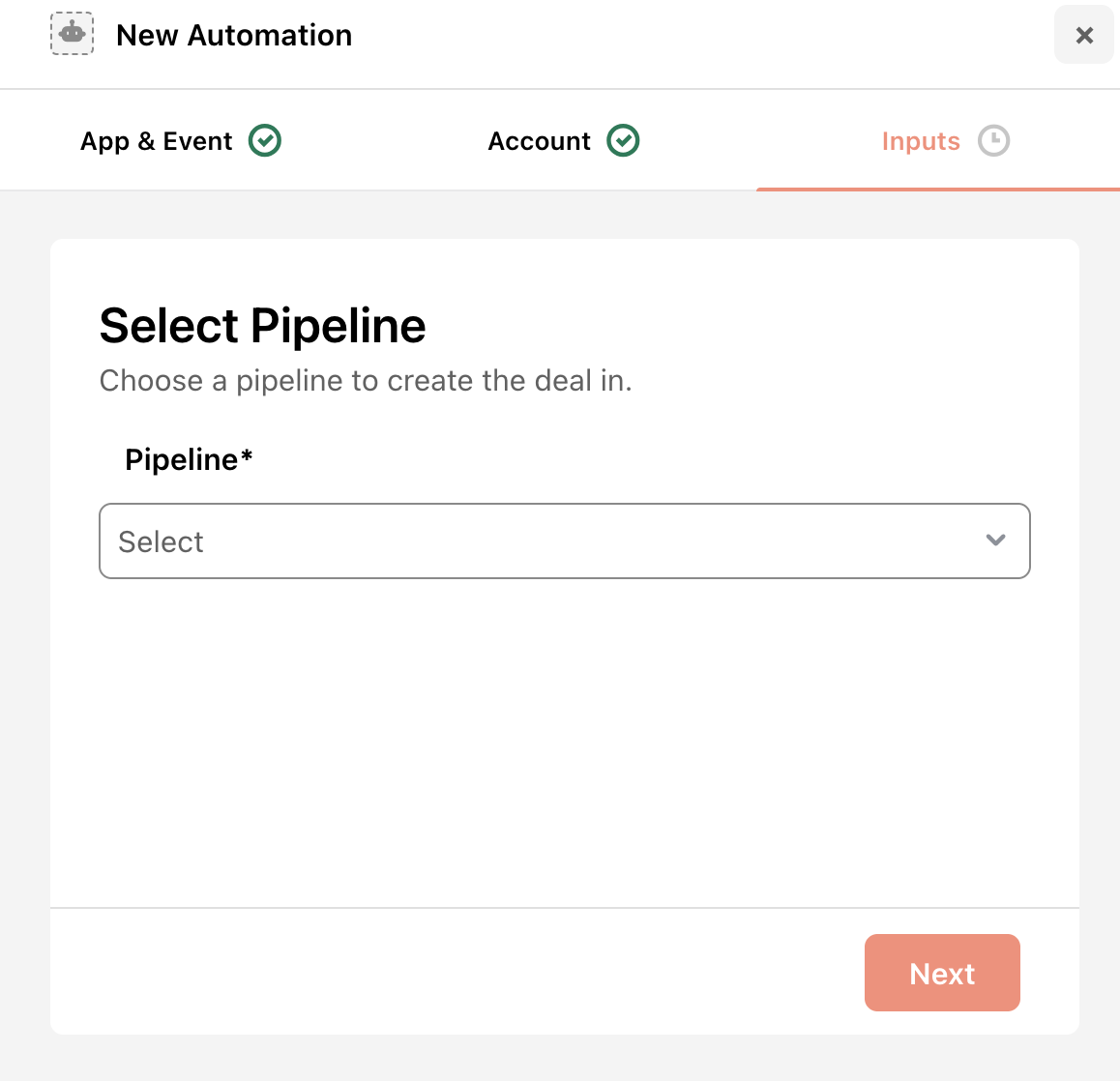Viewport: 1120px width, 1081px height.
Task: Click the orange underline beneath Inputs tab
Action: (938, 190)
